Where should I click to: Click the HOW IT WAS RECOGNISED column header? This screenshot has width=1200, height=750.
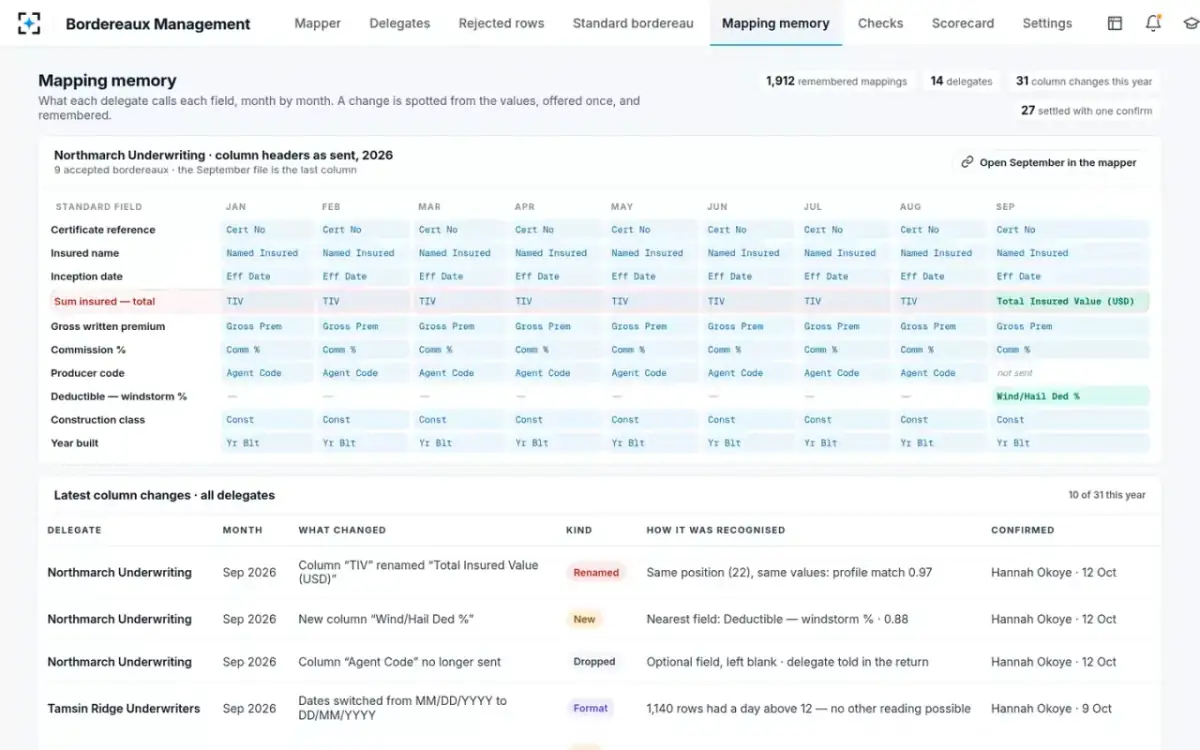coord(716,530)
